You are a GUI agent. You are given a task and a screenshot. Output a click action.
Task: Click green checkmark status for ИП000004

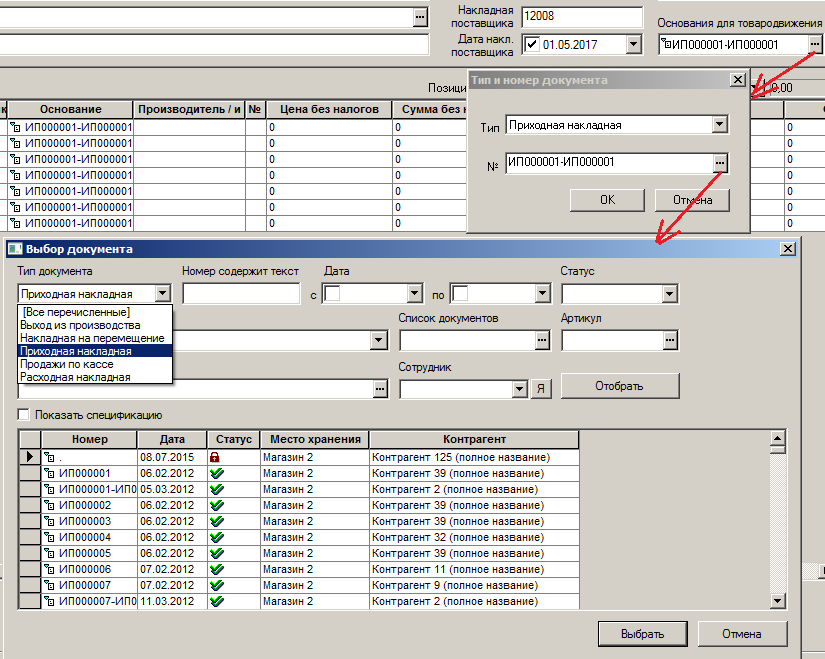click(216, 537)
